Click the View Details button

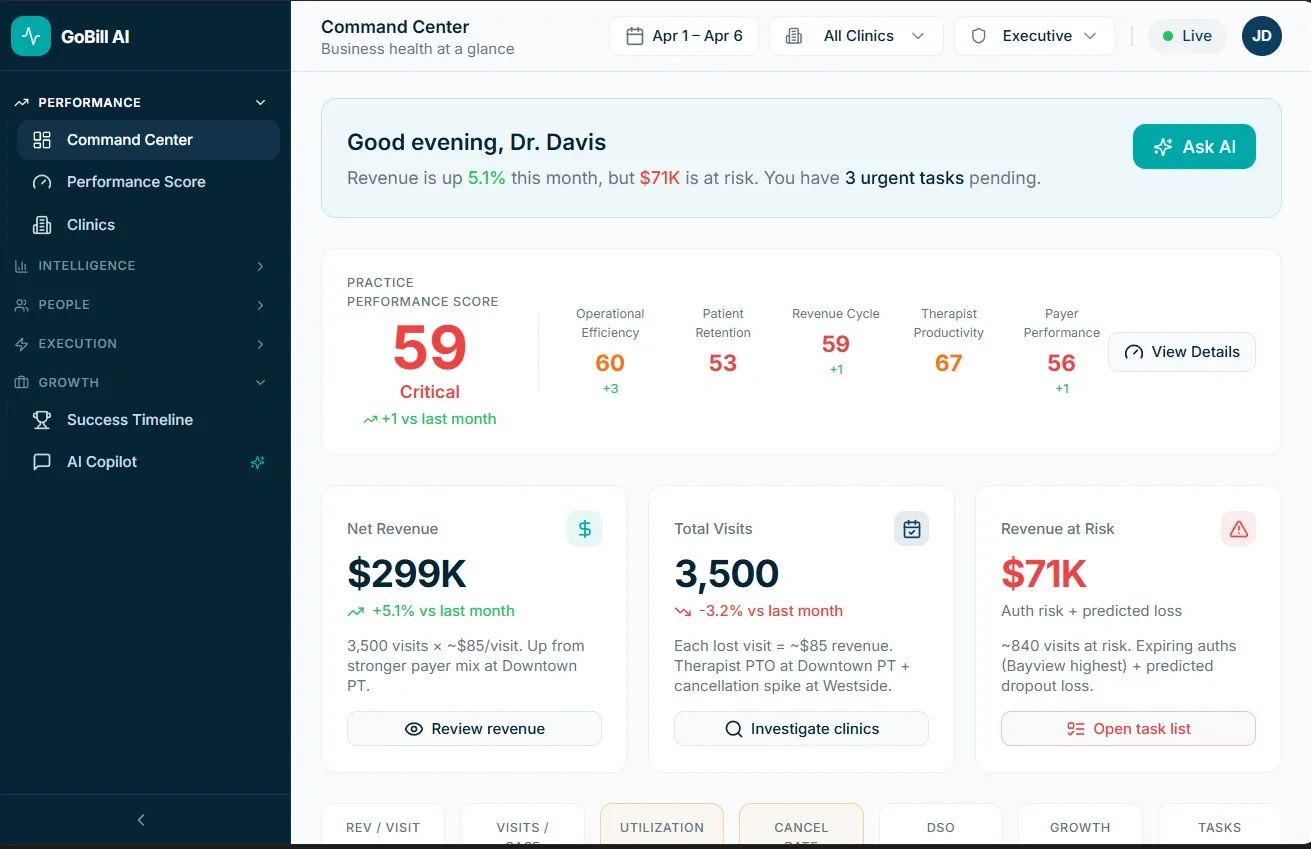point(1182,352)
